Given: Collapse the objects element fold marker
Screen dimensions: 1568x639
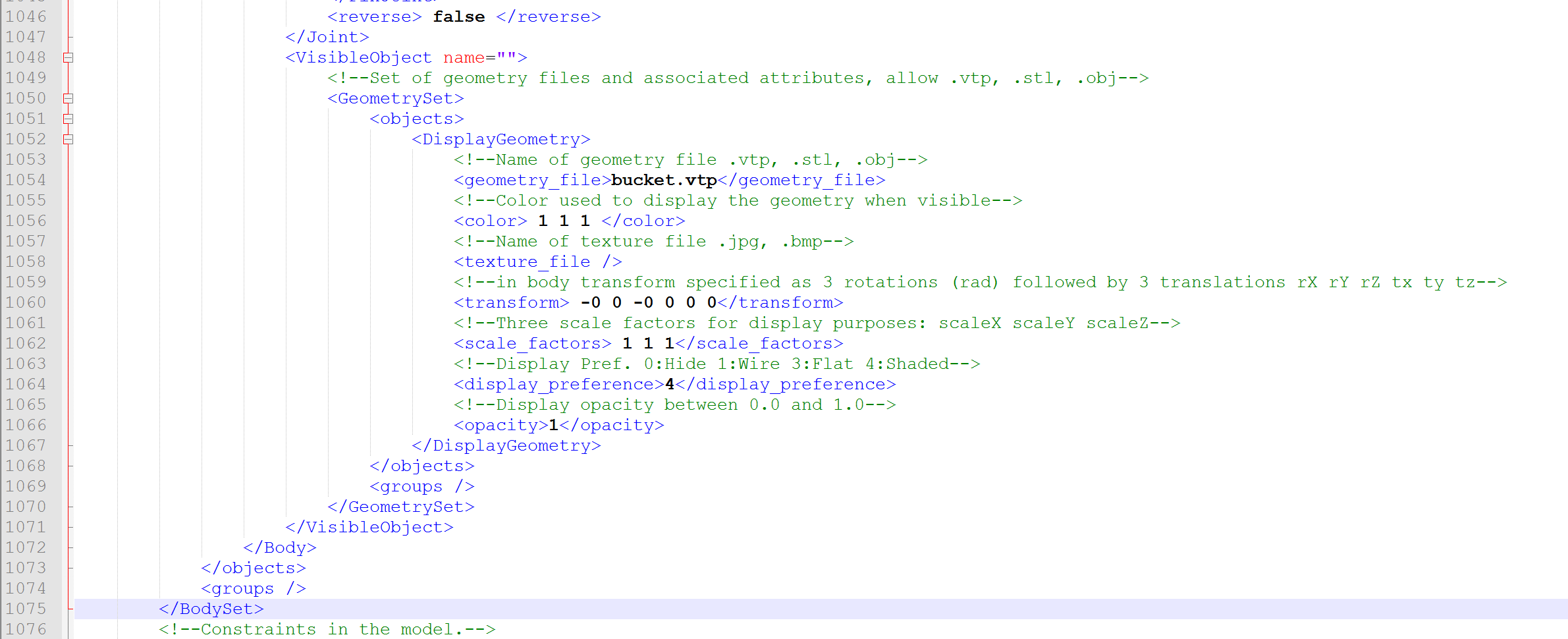Looking at the screenshot, I should click(68, 119).
